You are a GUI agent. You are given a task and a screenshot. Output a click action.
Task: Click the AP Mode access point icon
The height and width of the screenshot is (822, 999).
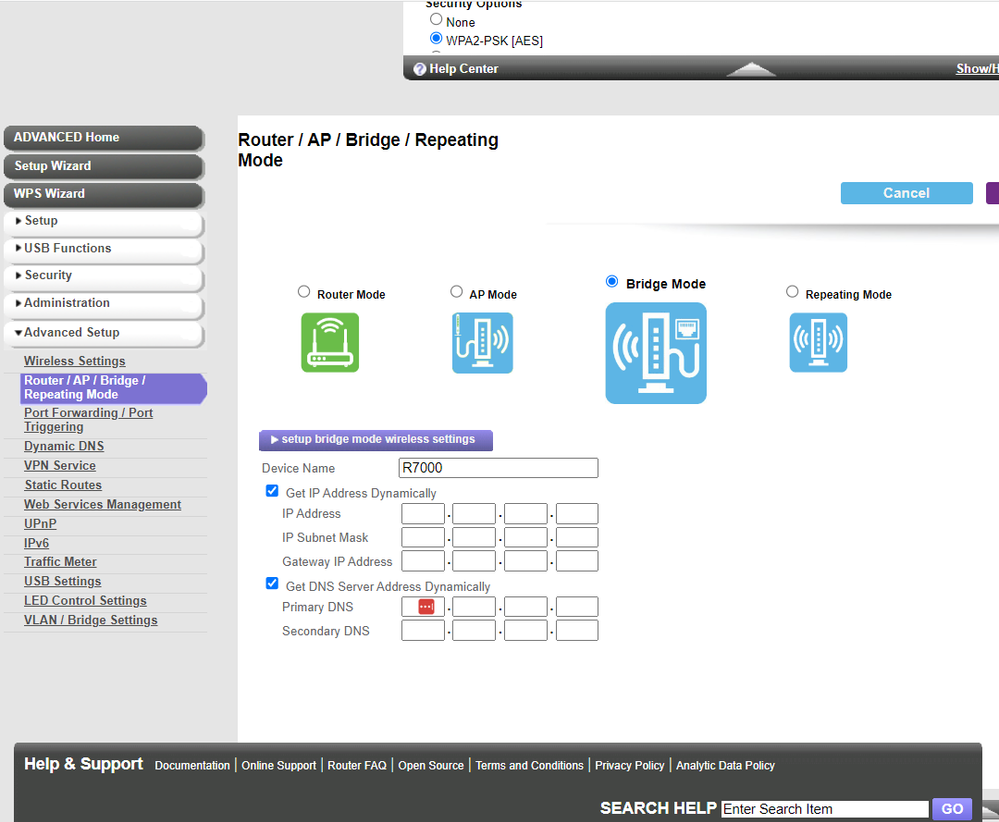[x=482, y=342]
